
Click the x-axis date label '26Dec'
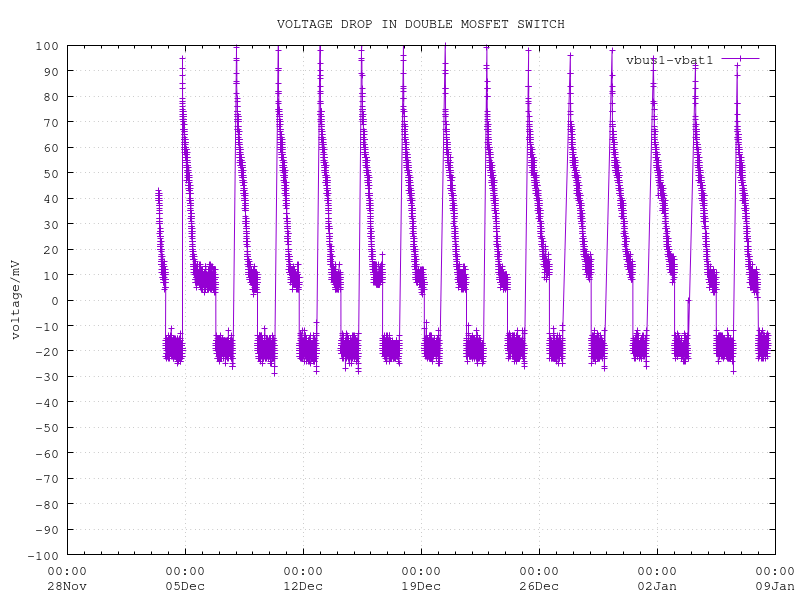[x=539, y=586]
